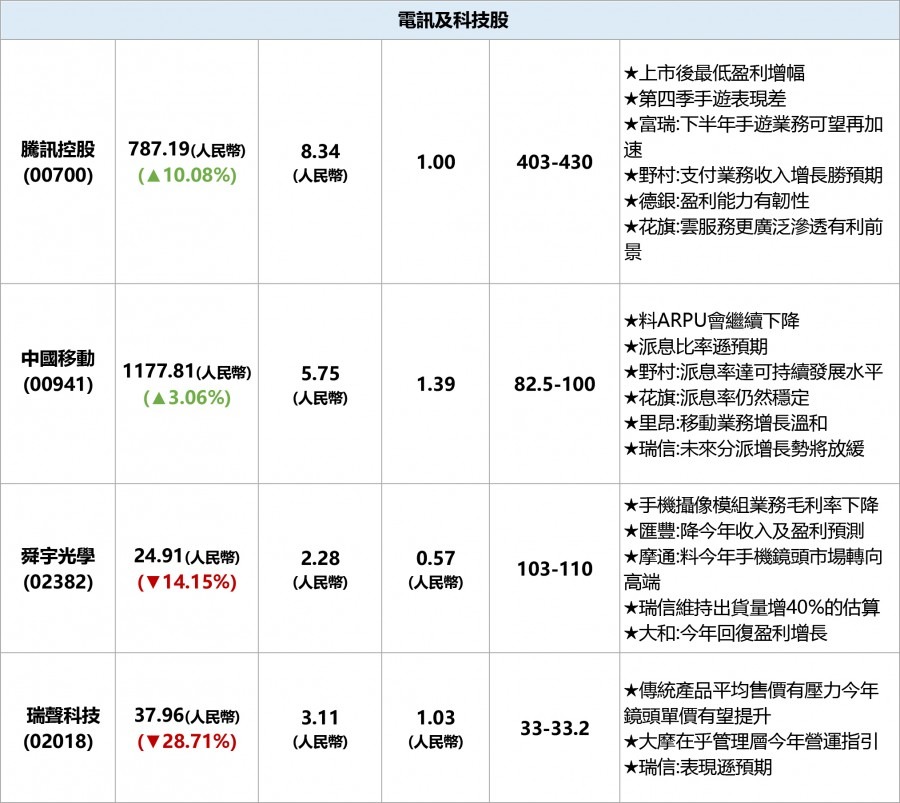The width and height of the screenshot is (900, 803).
Task: Click the 82.5-100 target price range
Action: click(555, 384)
